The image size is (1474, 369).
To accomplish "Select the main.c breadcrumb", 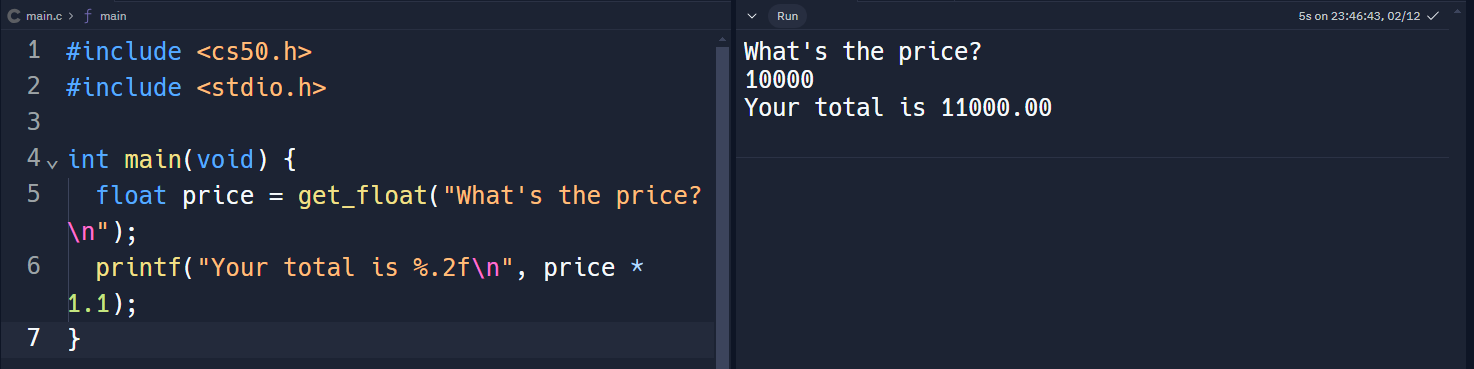I will [43, 16].
